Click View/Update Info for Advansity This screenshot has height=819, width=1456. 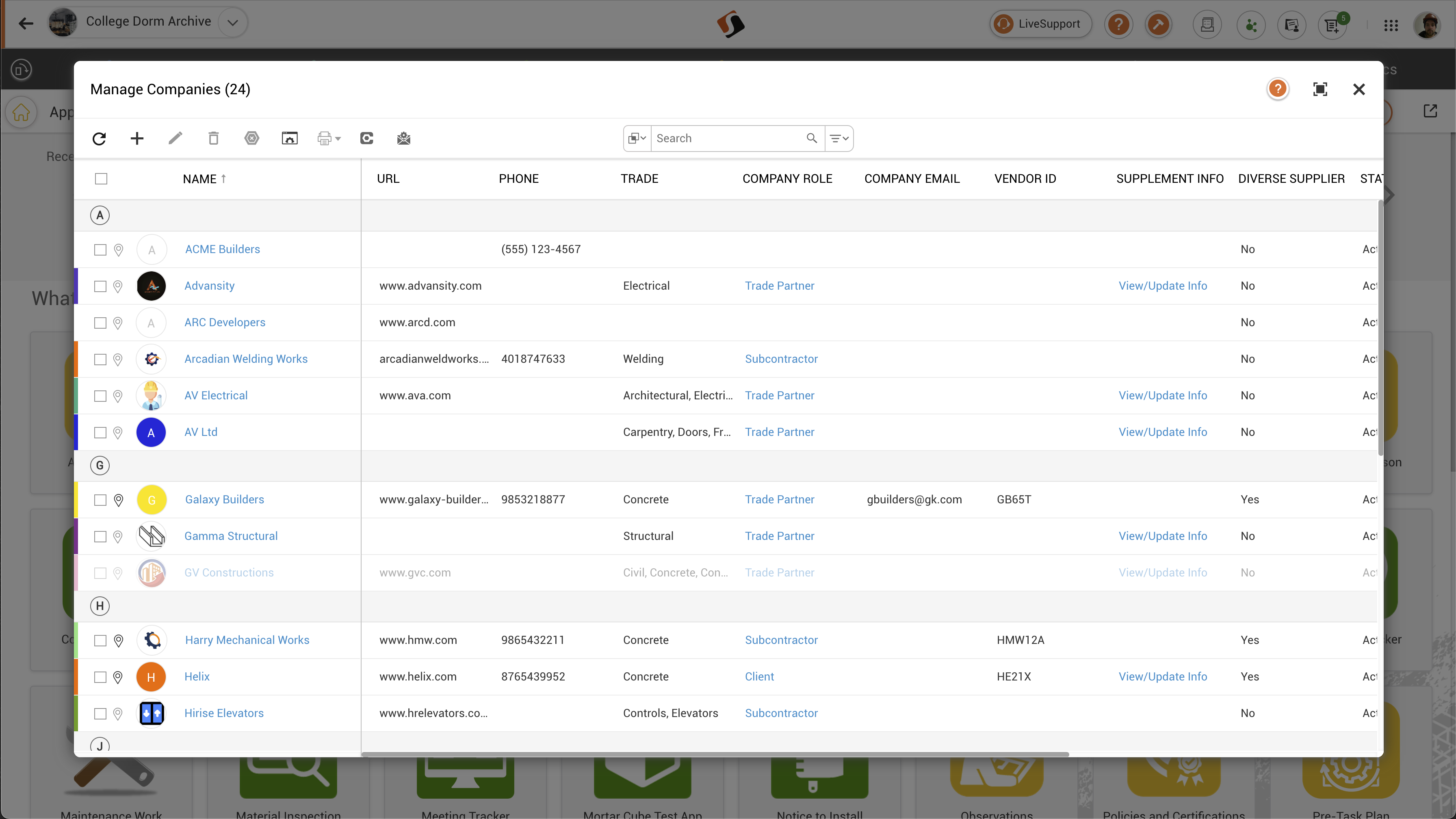point(1163,286)
